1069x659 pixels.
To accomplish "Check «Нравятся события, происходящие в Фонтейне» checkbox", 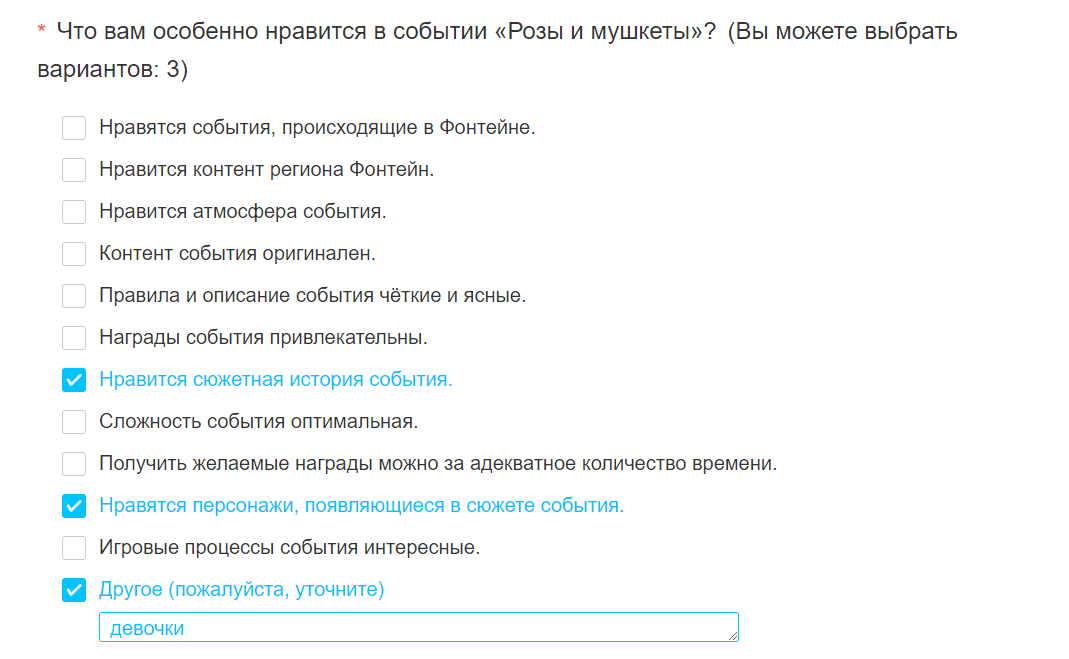I will pyautogui.click(x=74, y=128).
